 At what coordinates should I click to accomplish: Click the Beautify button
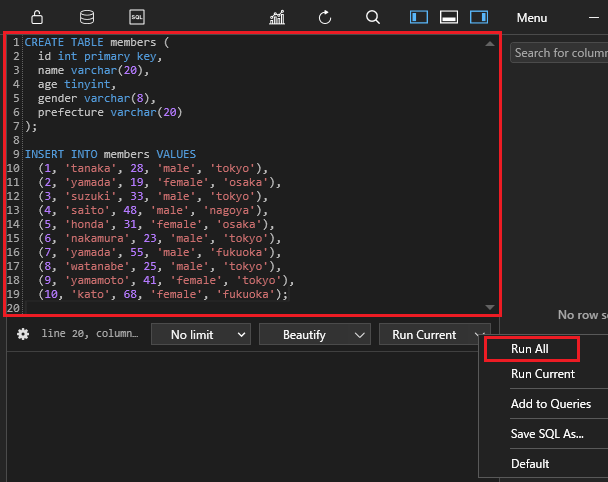(x=304, y=334)
